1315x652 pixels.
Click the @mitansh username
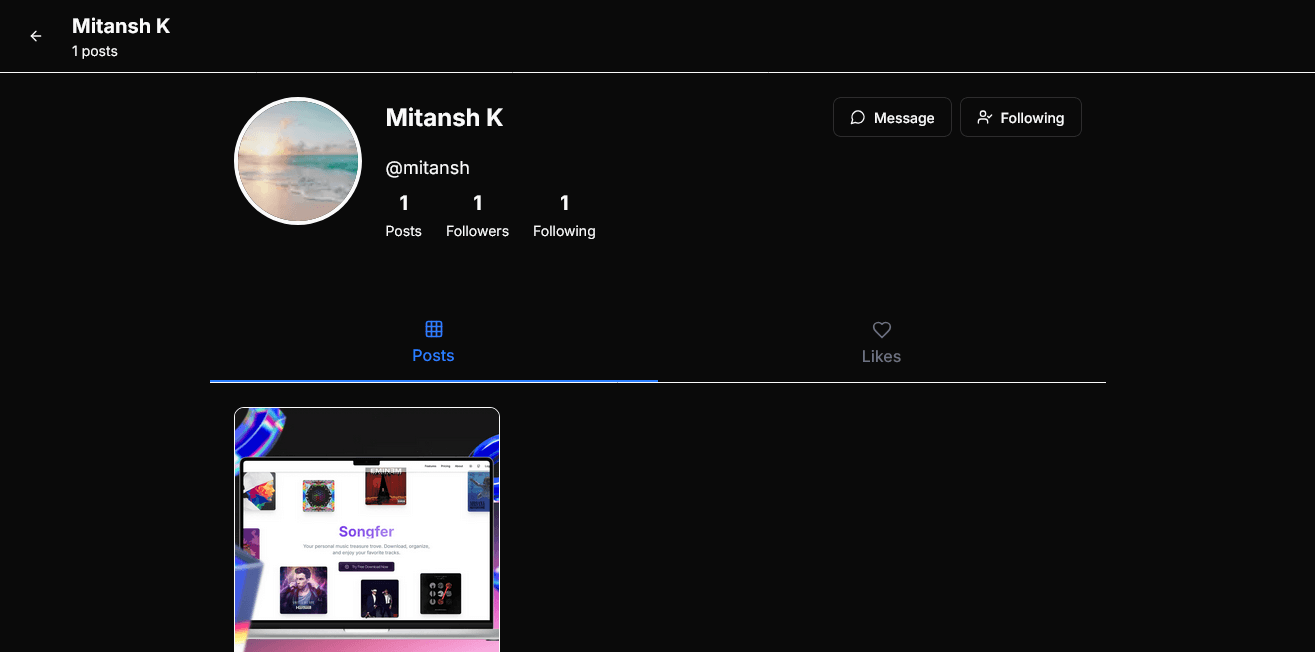coord(427,168)
